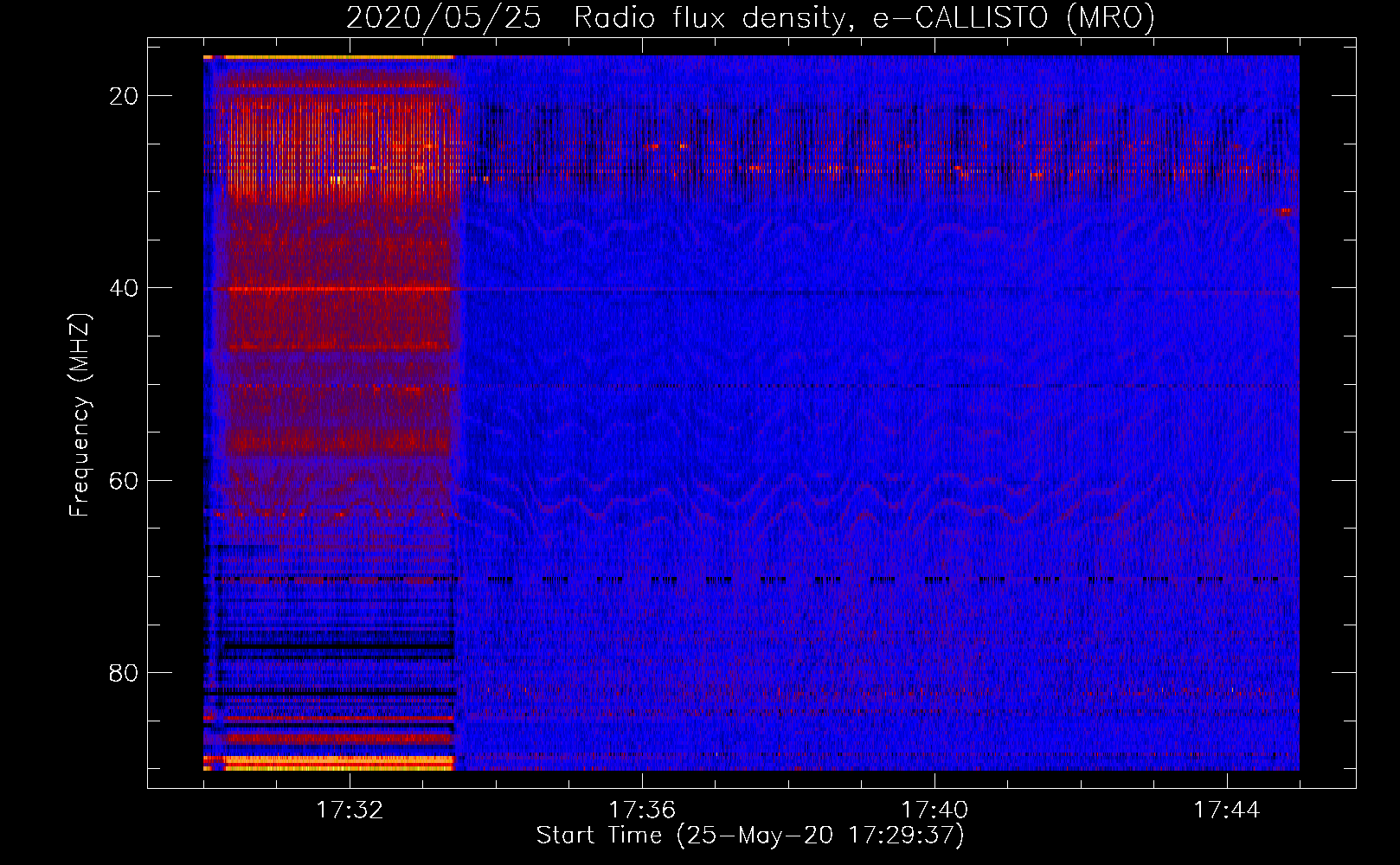
Task: Click the '60' frequency tick label
Action: (x=124, y=480)
